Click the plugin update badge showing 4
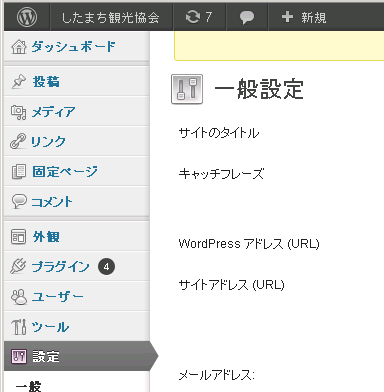 (x=106, y=267)
